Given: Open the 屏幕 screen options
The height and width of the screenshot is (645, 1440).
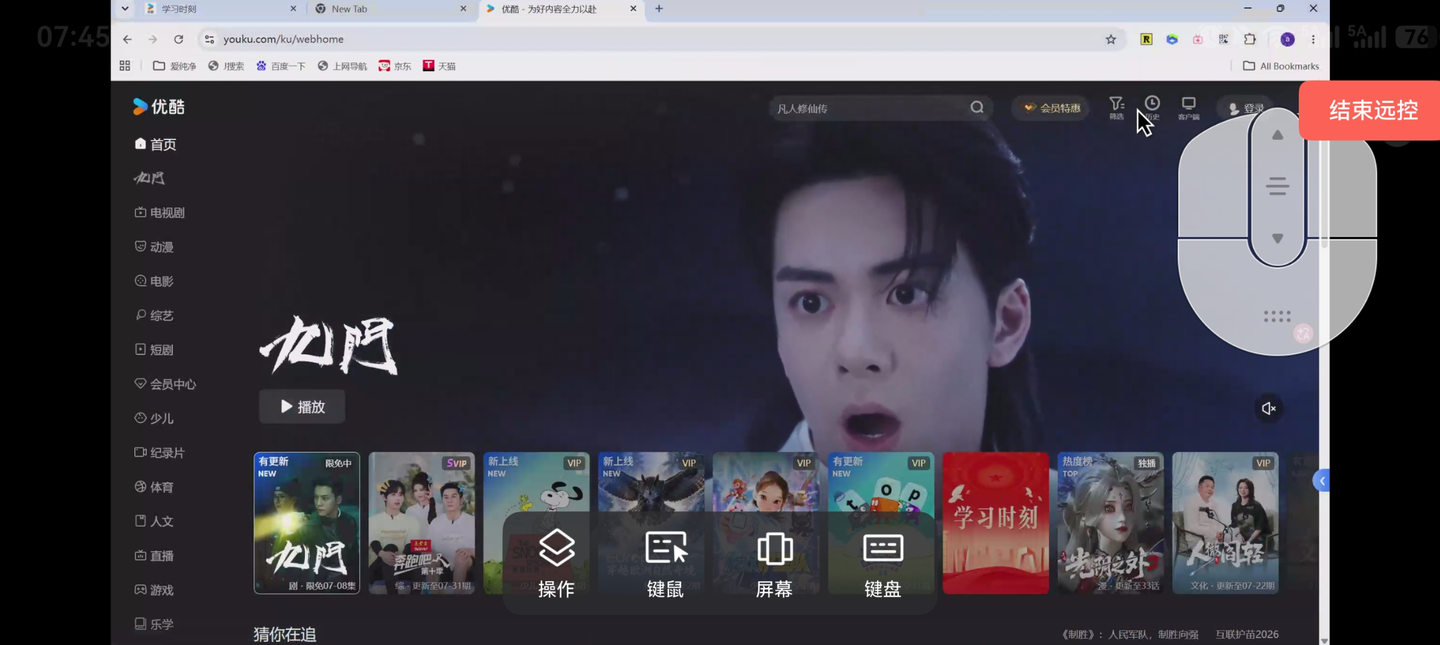Looking at the screenshot, I should [x=774, y=564].
